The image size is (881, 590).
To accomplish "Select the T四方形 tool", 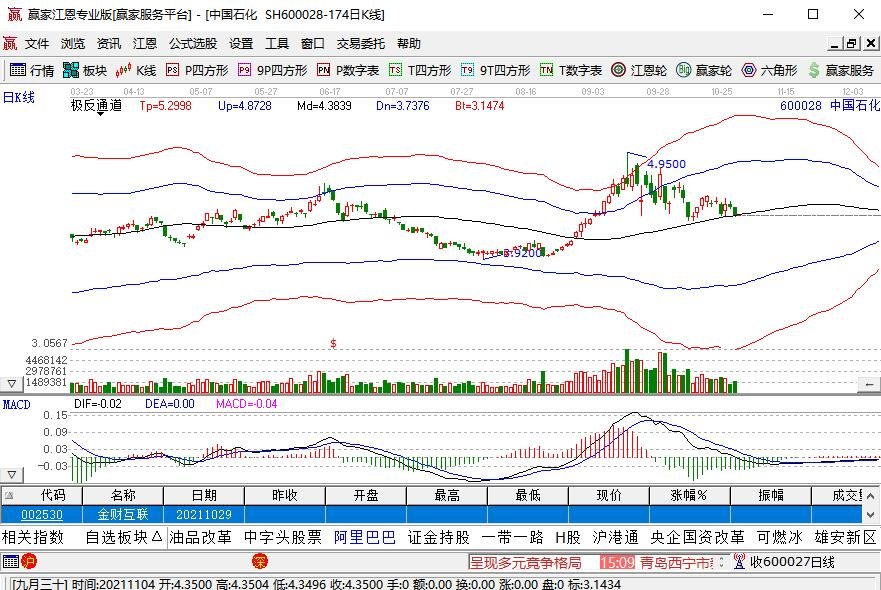I will (420, 70).
